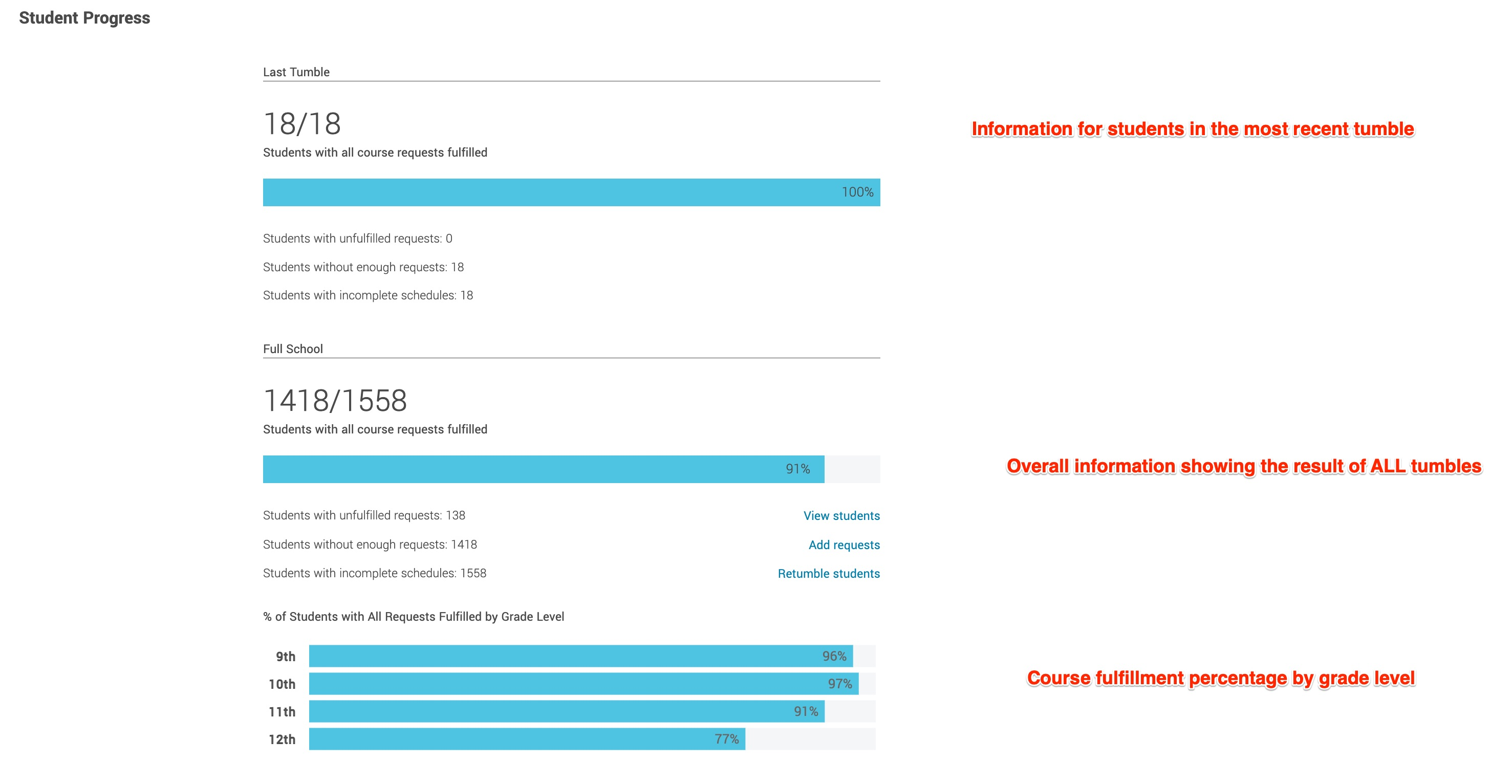This screenshot has width=1512, height=784.
Task: Click the Full School section header
Action: (x=292, y=349)
